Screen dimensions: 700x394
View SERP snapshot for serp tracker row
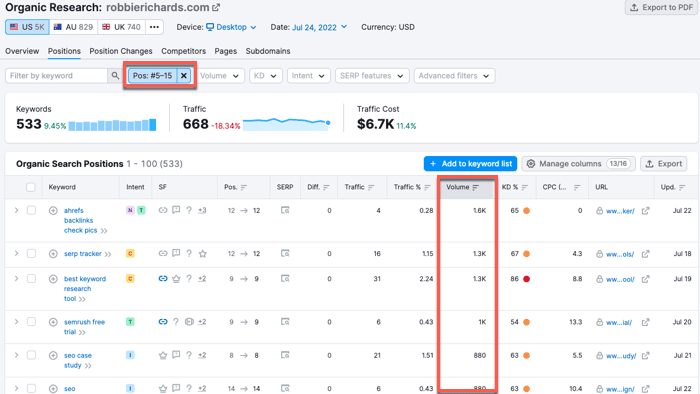[x=285, y=253]
